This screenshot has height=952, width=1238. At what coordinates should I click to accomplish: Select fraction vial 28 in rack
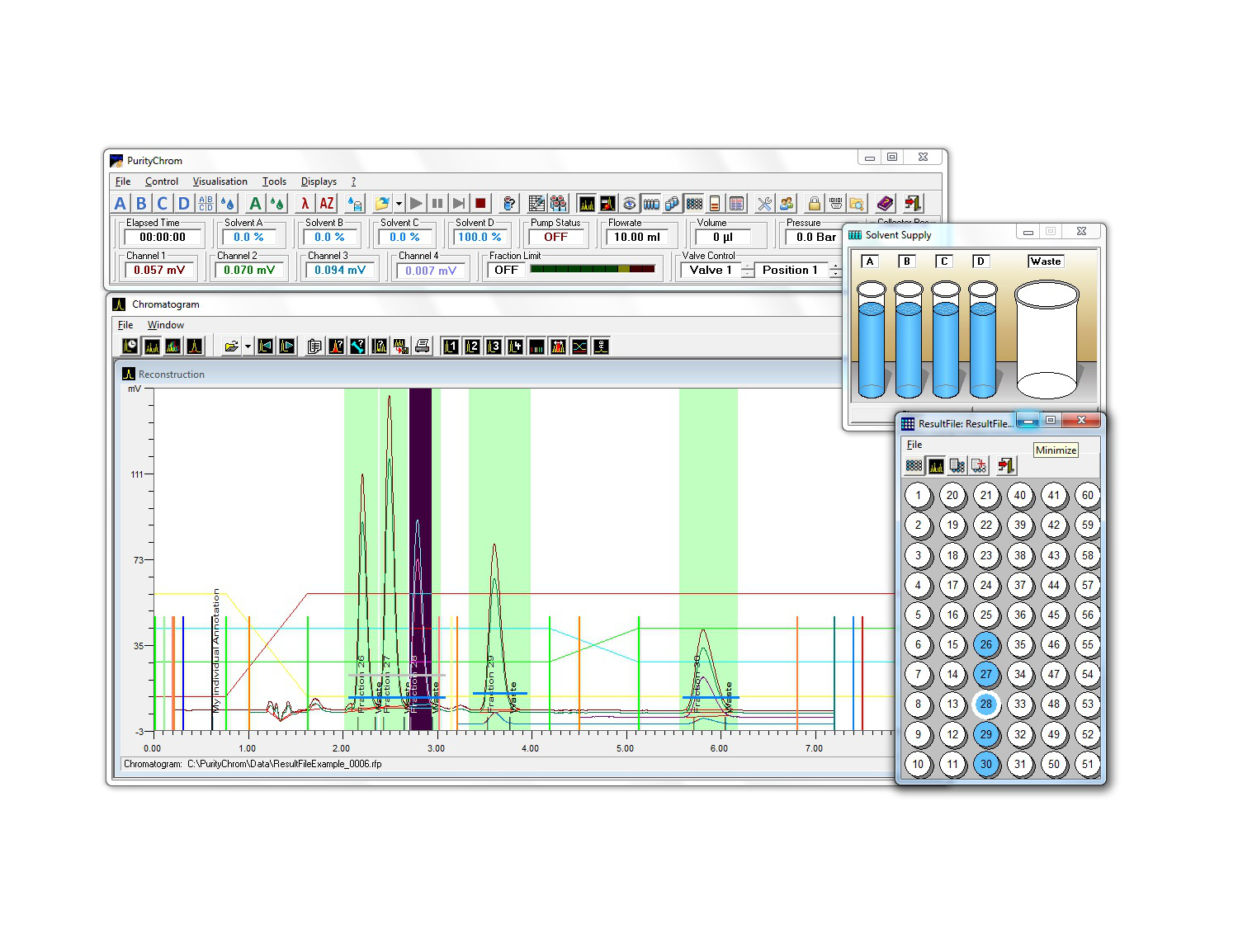(986, 705)
